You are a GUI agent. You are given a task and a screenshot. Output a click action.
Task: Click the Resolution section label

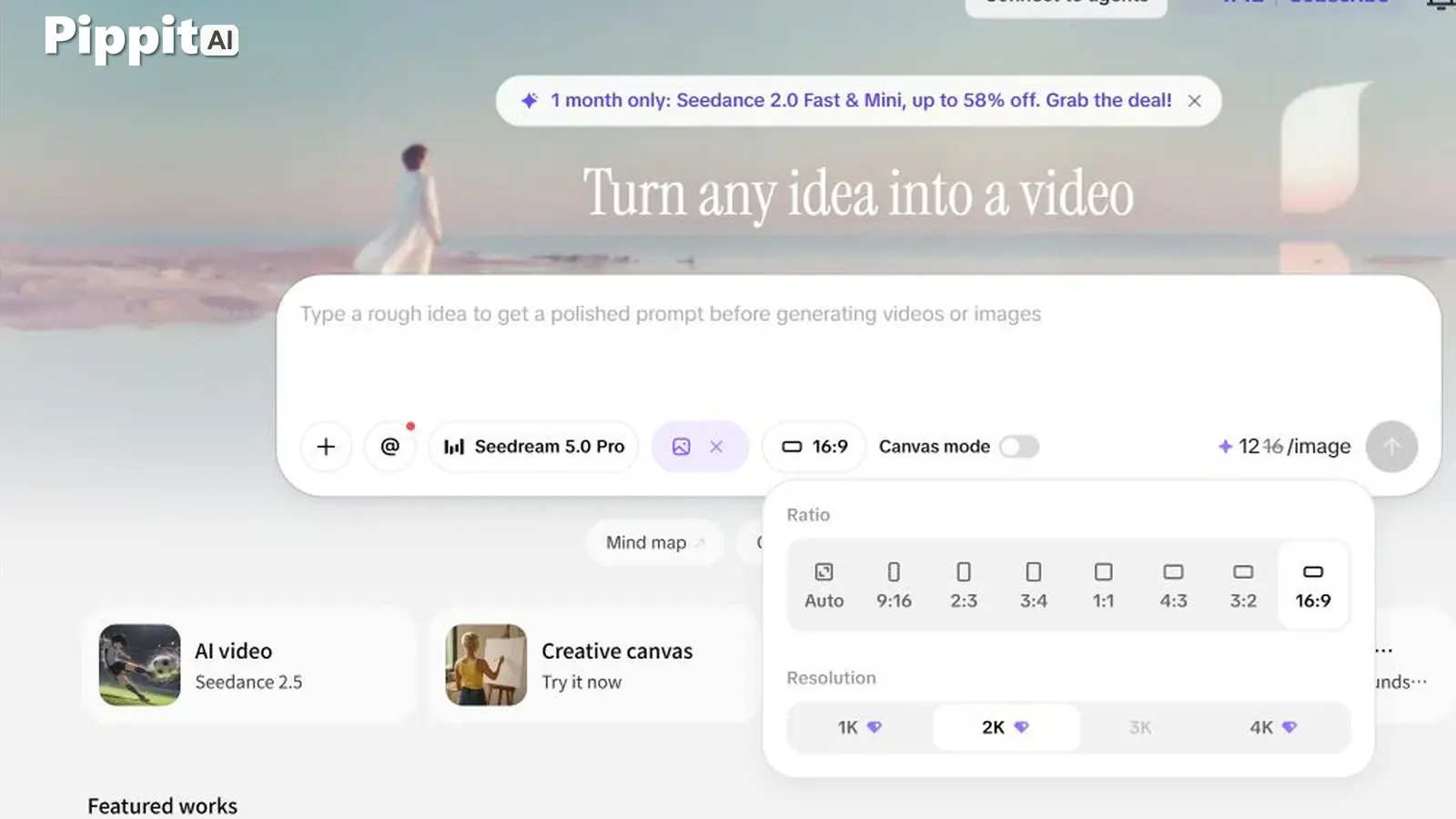831,678
